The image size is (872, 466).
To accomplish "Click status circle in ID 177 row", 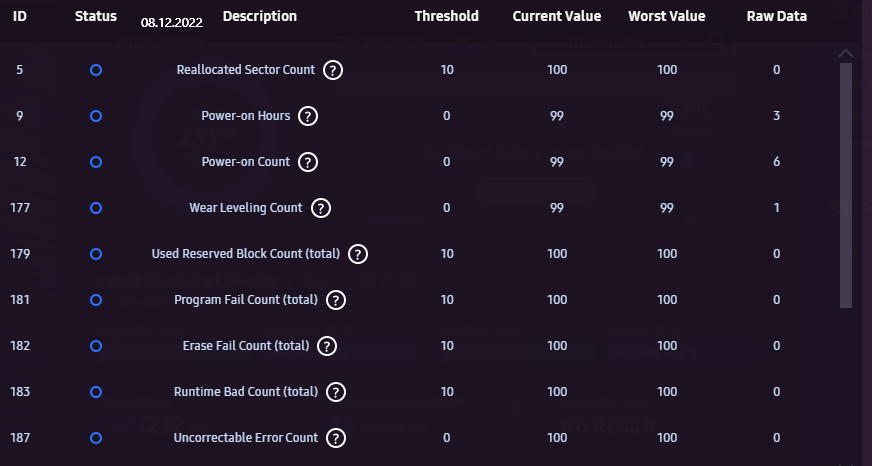I will (96, 208).
